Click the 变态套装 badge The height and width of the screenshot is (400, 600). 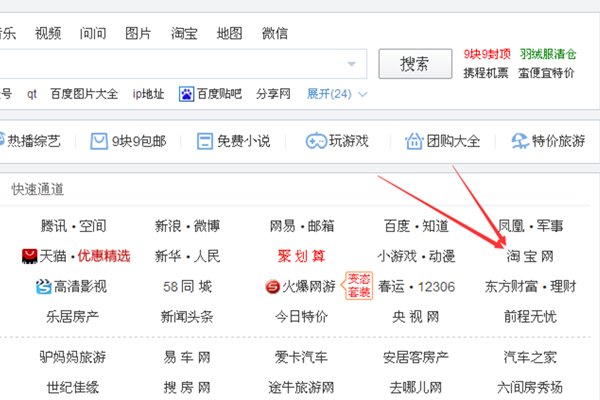pyautogui.click(x=357, y=286)
